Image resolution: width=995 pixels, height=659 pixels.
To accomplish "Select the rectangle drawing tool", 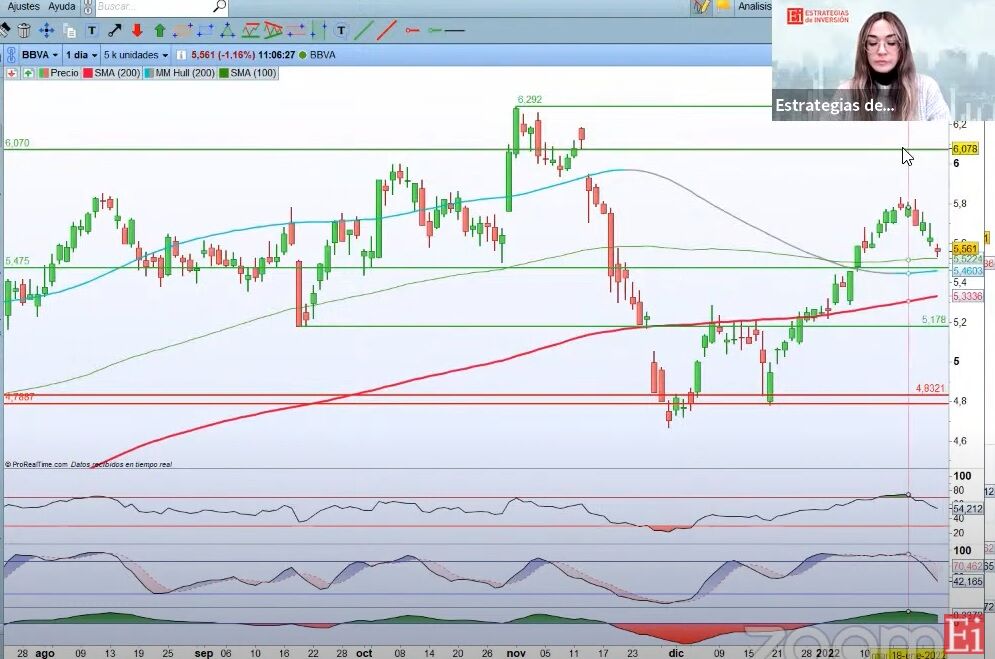I will point(205,30).
